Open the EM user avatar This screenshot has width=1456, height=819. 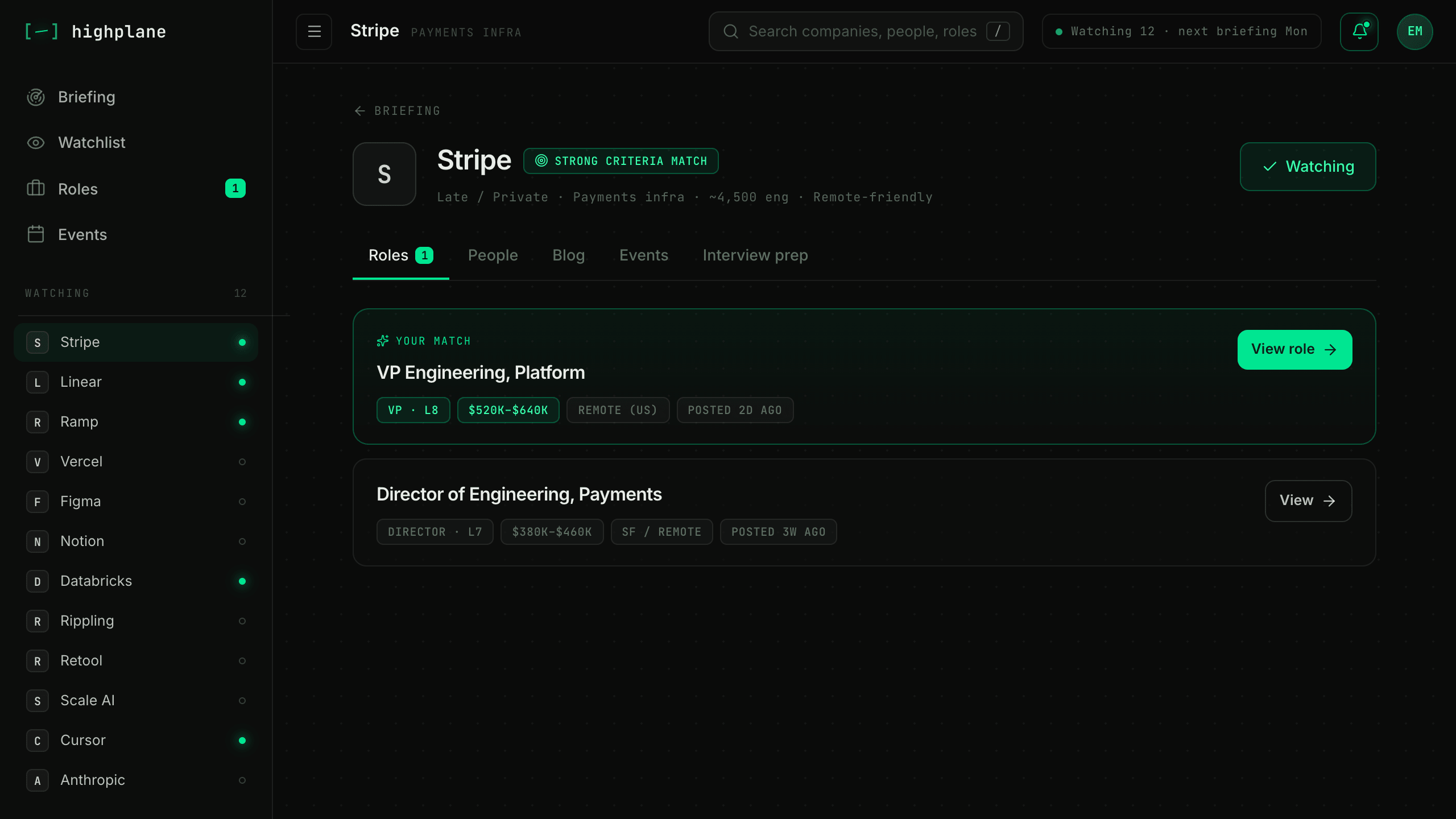[1415, 31]
